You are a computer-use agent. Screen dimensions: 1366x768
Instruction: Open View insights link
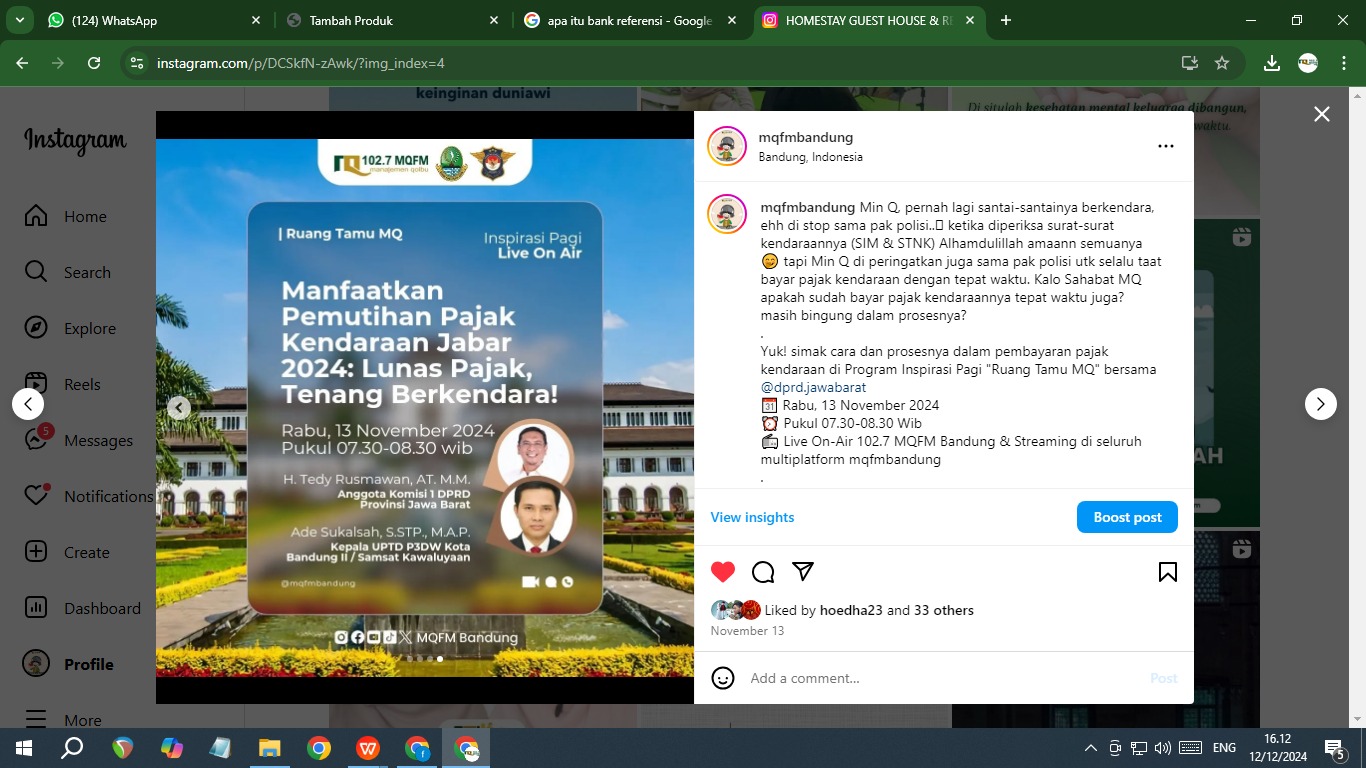(752, 517)
